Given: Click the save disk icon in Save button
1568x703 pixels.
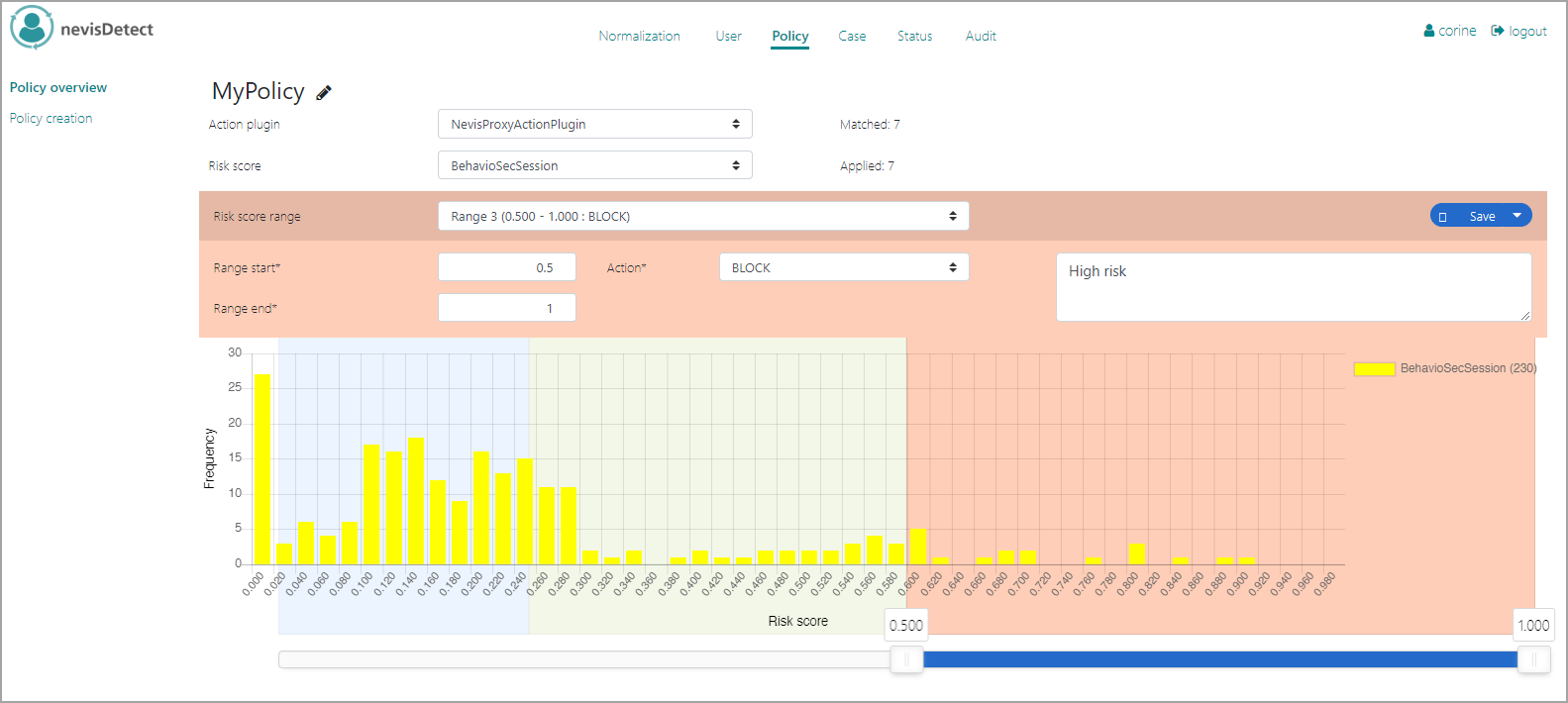Looking at the screenshot, I should coord(1442,217).
